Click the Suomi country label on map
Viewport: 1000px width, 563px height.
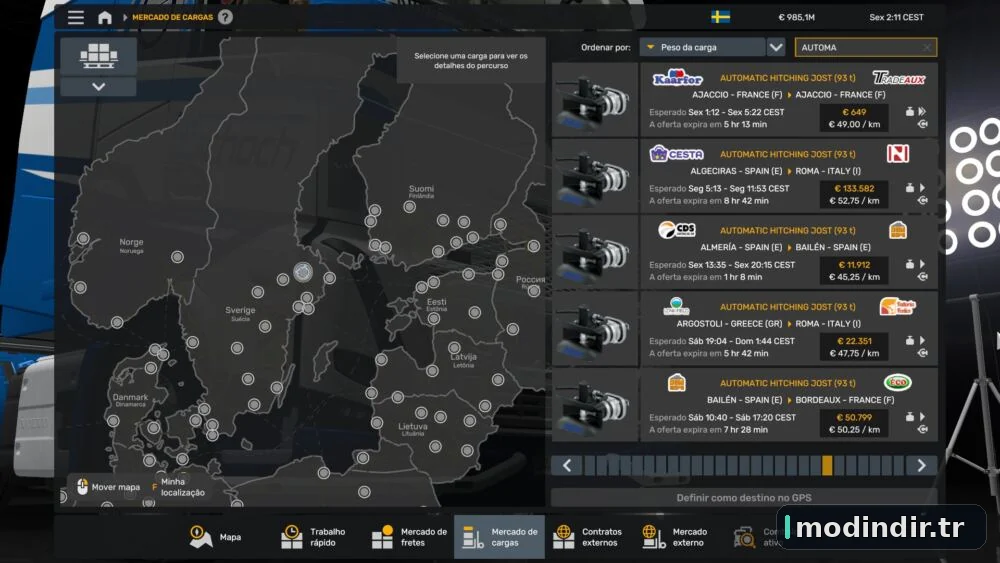point(422,189)
